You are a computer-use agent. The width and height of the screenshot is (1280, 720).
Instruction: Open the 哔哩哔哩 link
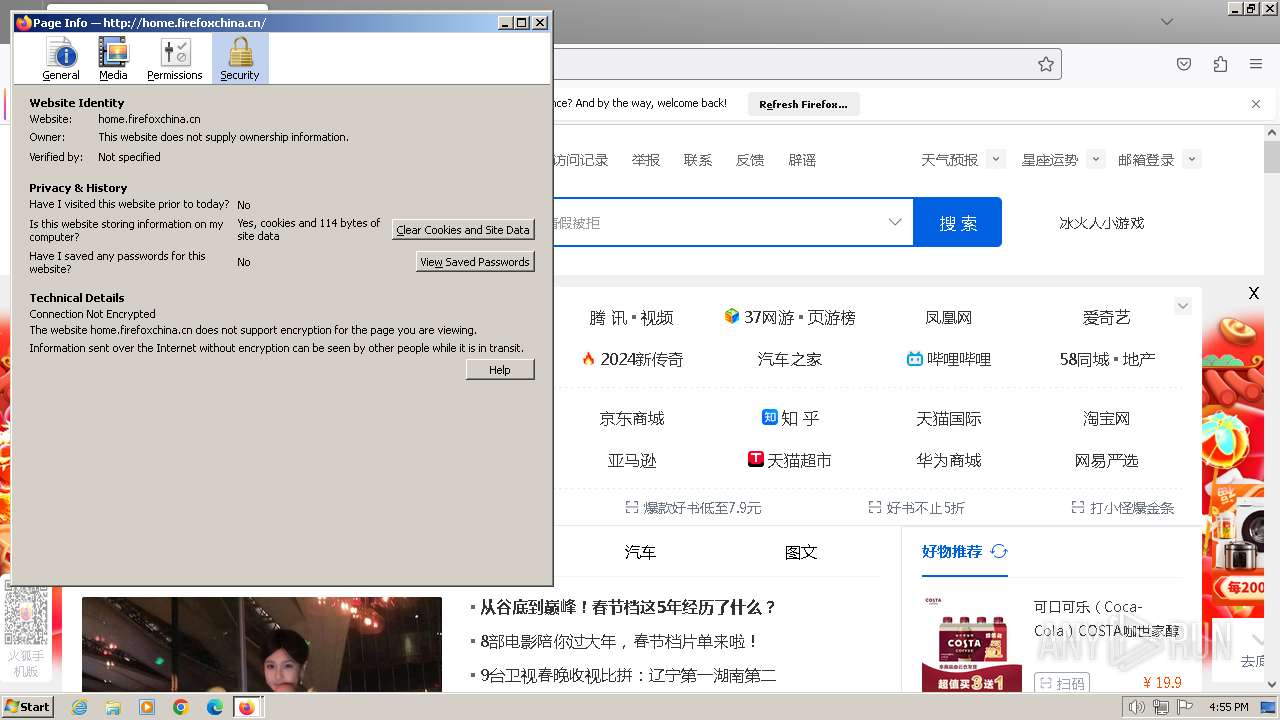click(949, 359)
